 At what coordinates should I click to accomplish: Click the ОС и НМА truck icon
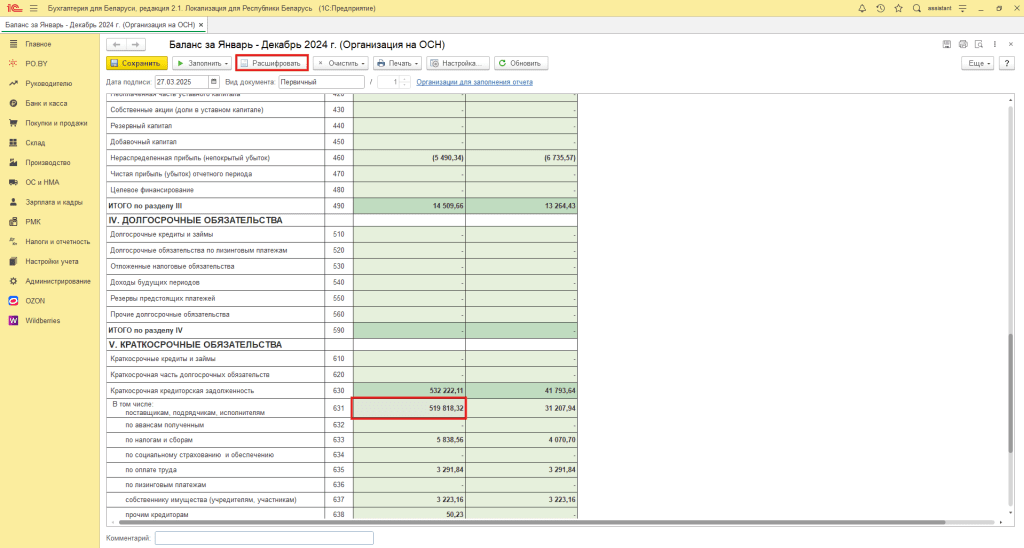tap(13, 182)
